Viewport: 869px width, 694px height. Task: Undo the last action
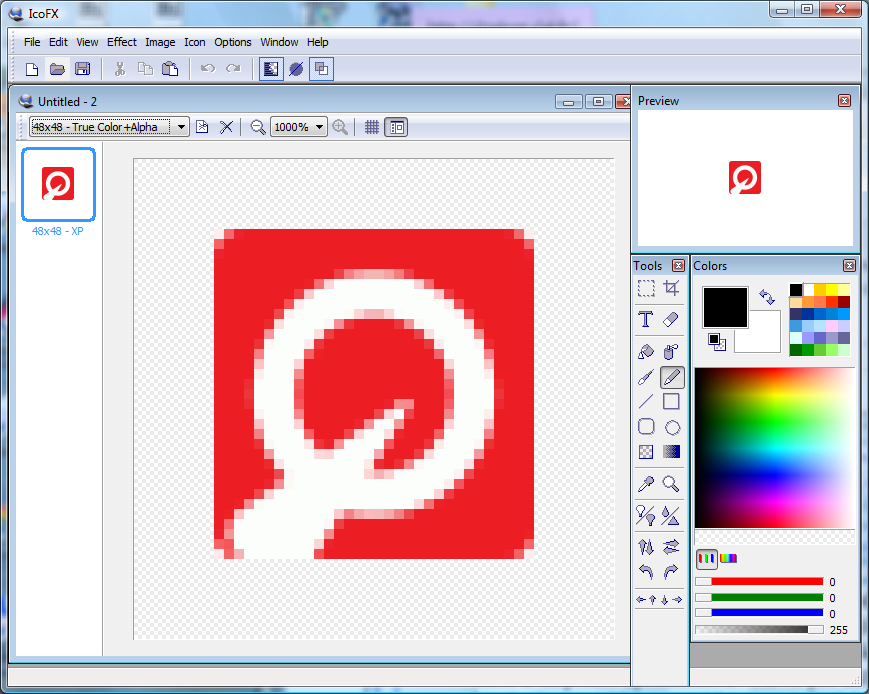(208, 69)
